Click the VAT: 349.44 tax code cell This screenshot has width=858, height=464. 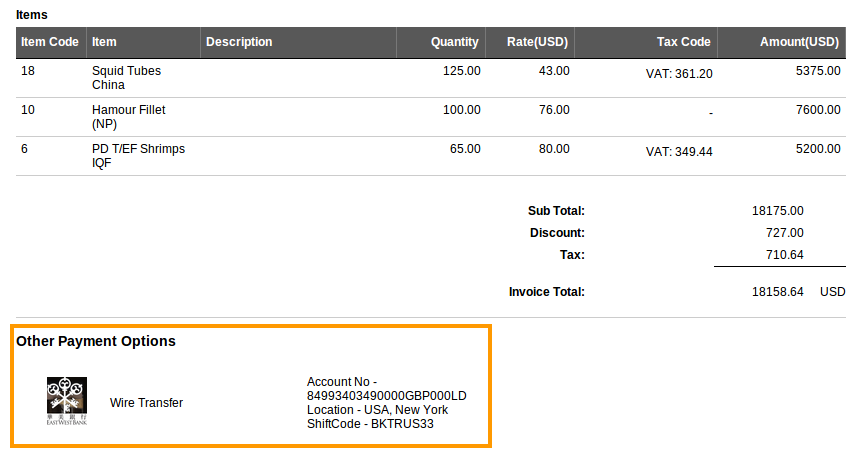678,152
